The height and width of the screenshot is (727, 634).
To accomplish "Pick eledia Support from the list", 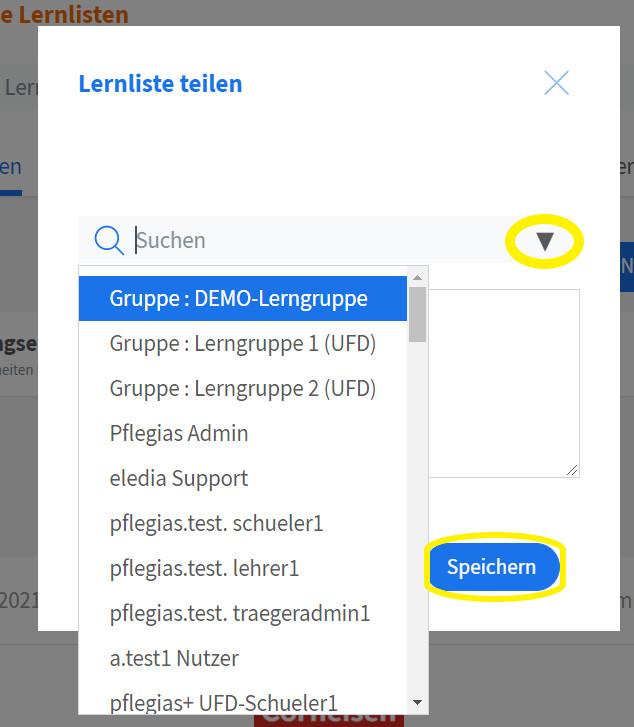I will coord(179,478).
